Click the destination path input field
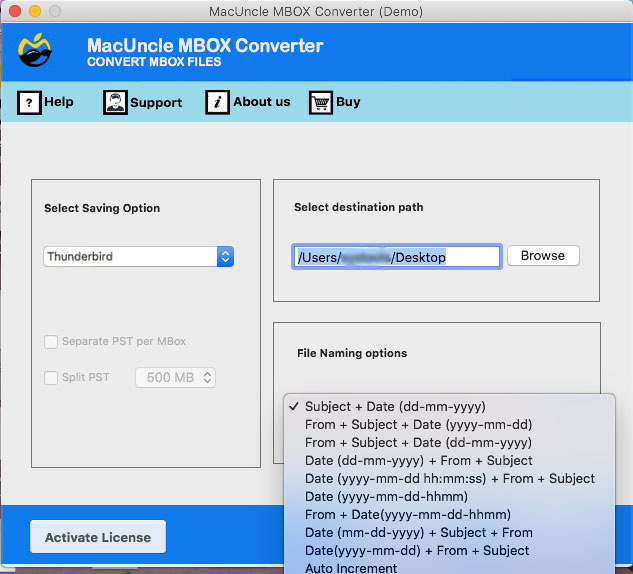This screenshot has width=633, height=574. tap(396, 257)
